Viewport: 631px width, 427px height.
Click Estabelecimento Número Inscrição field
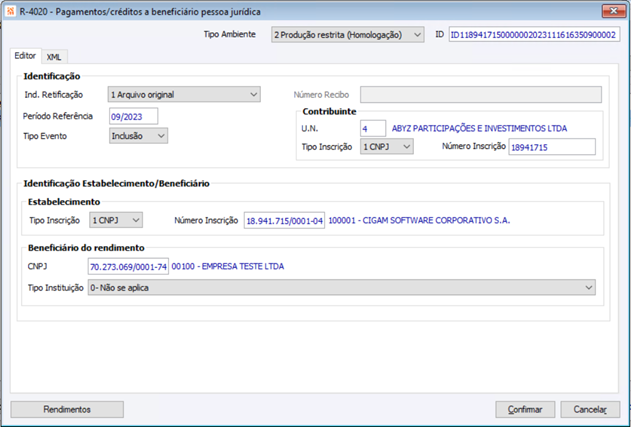pyautogui.click(x=285, y=221)
